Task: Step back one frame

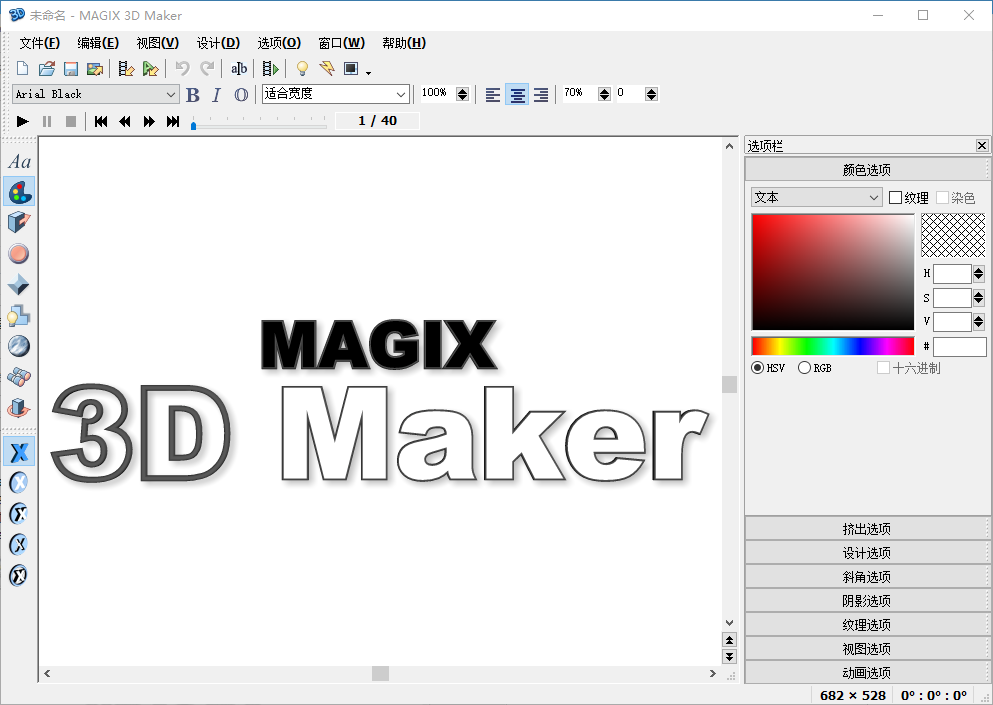Action: click(125, 121)
